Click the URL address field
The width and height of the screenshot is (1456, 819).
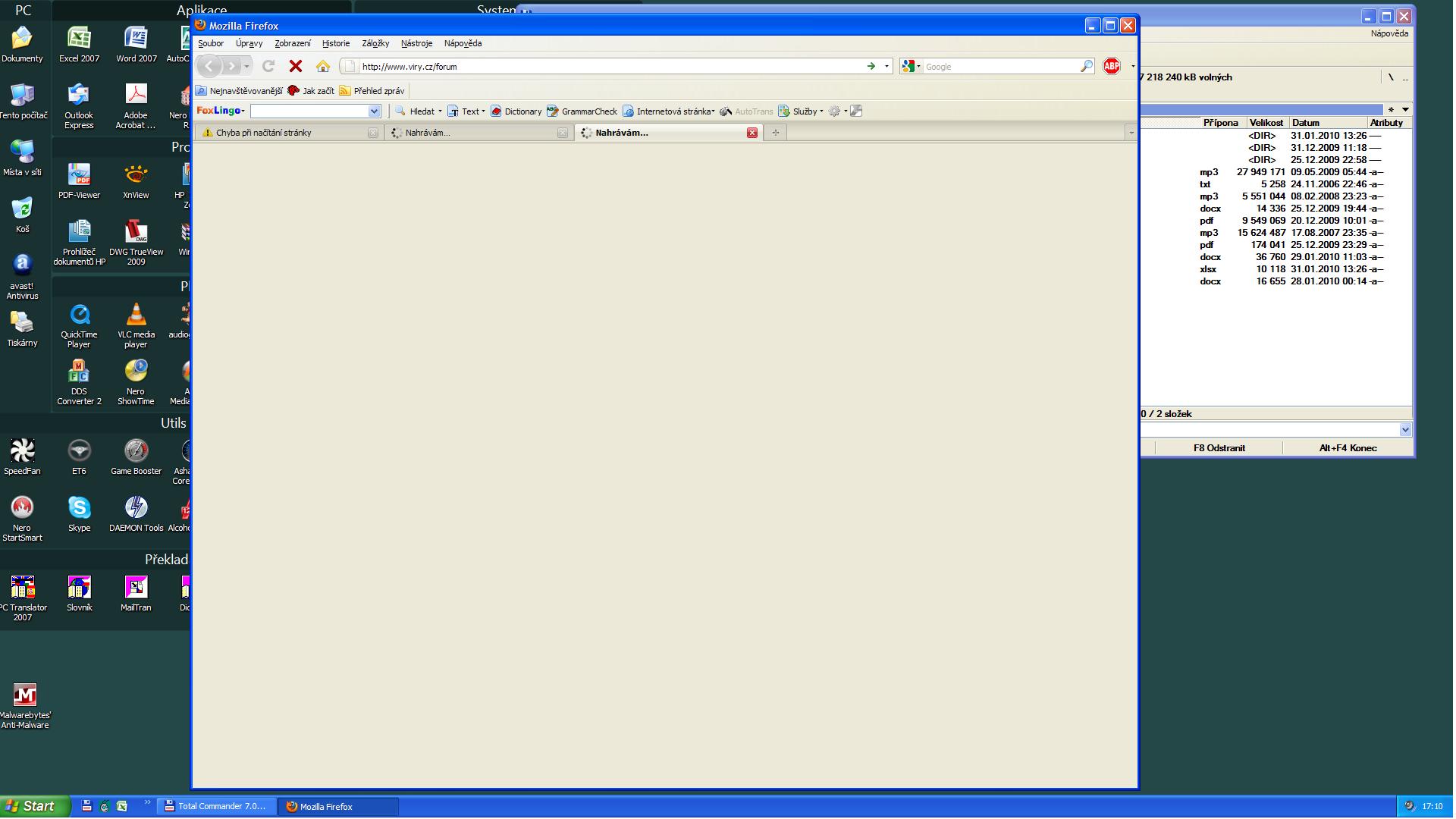(607, 67)
